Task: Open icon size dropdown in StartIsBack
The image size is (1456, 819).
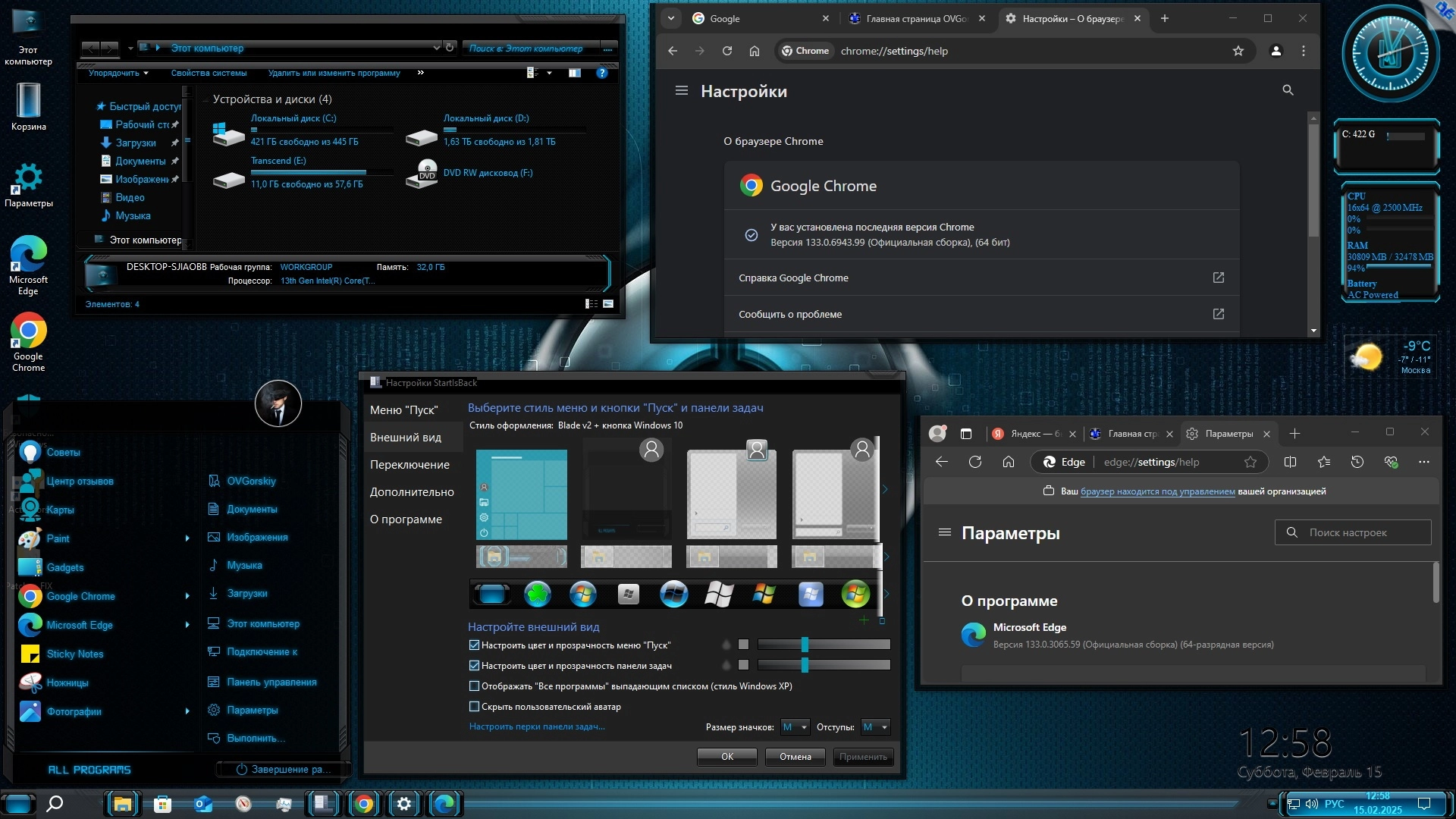Action: [795, 727]
